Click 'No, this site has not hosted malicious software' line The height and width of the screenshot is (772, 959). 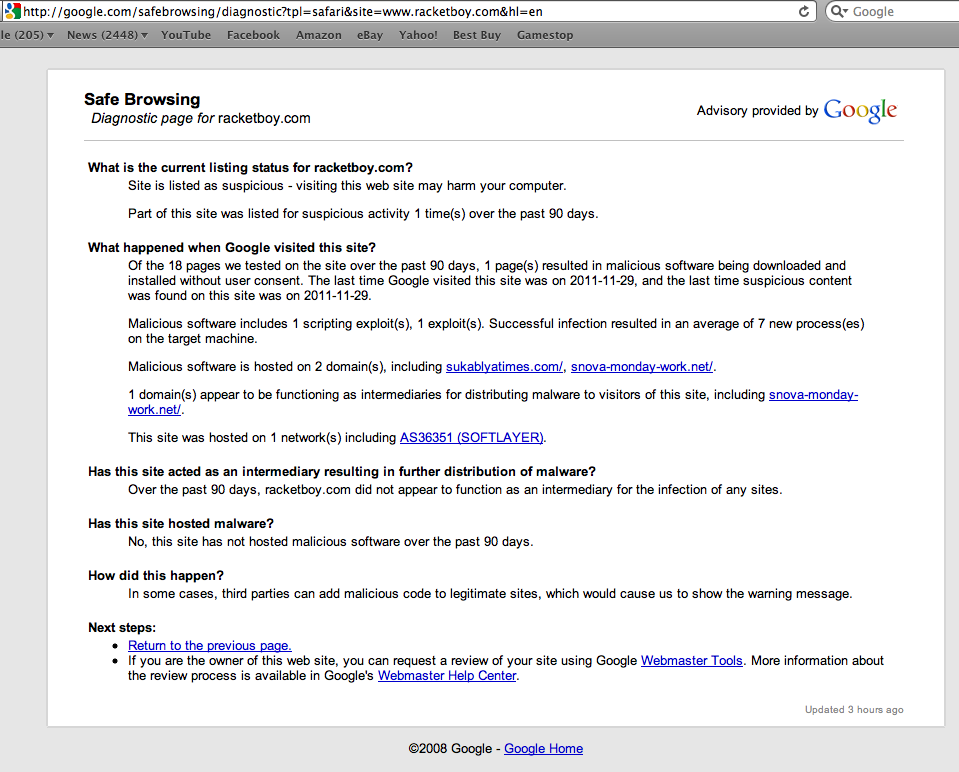330,541
